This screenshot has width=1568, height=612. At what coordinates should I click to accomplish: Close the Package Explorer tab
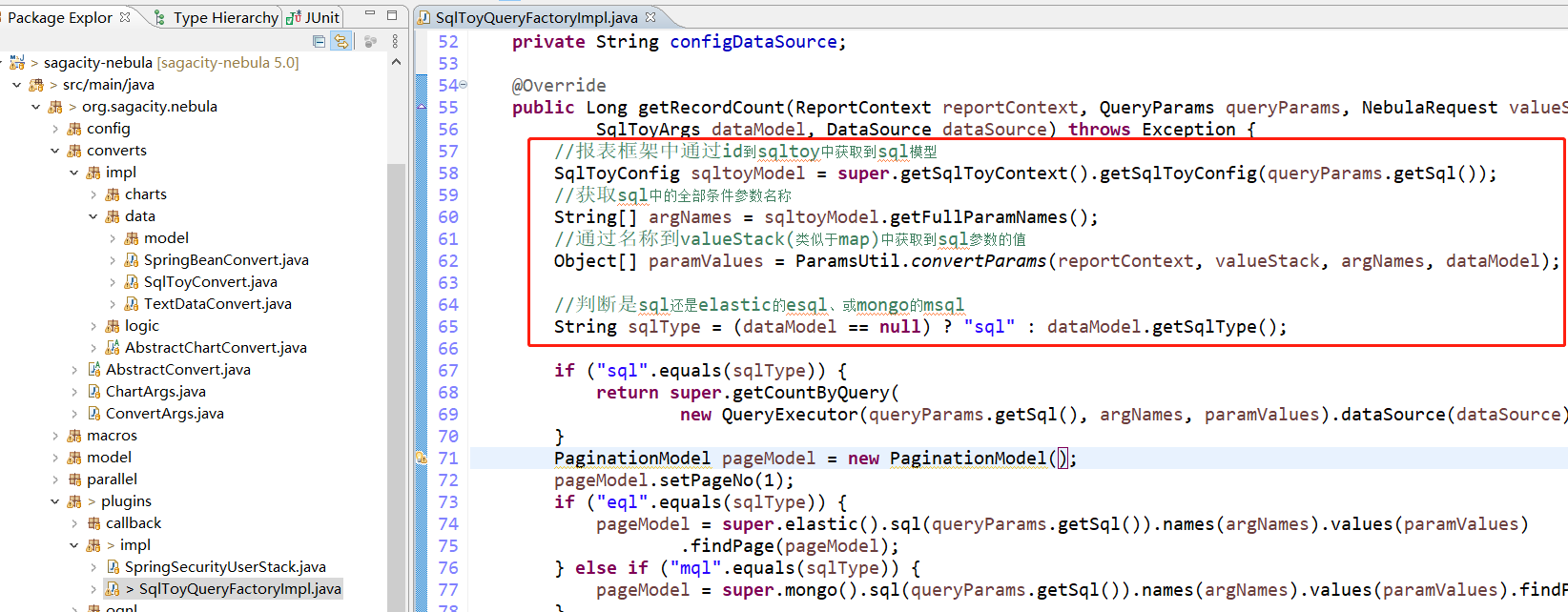pos(125,17)
